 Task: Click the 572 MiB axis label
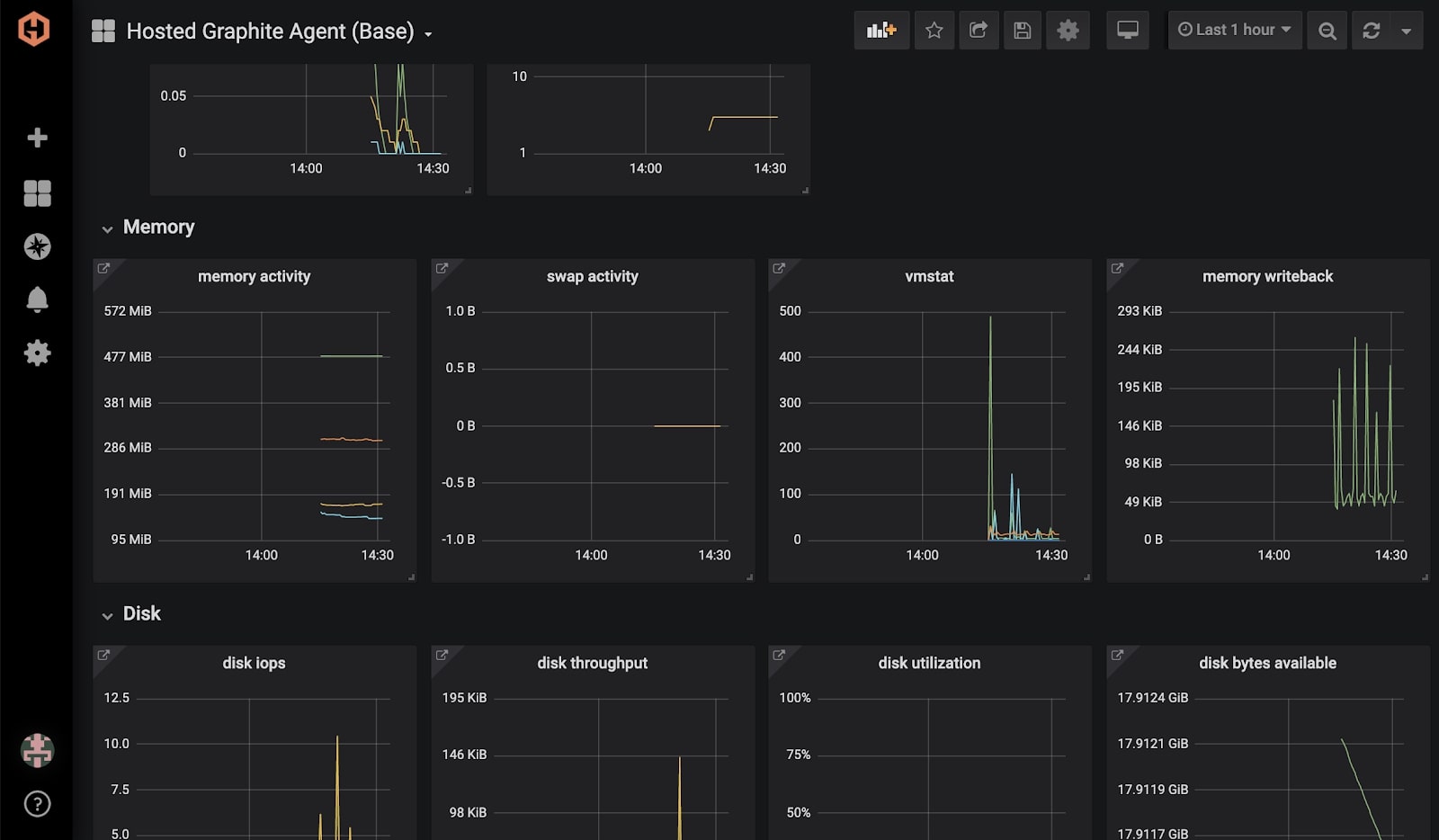click(128, 311)
